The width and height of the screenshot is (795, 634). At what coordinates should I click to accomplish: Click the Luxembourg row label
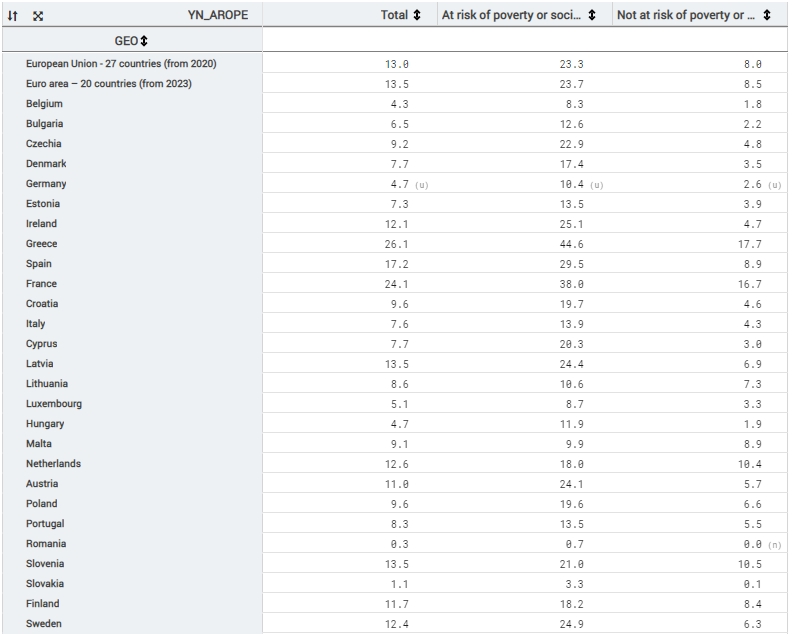pyautogui.click(x=54, y=404)
